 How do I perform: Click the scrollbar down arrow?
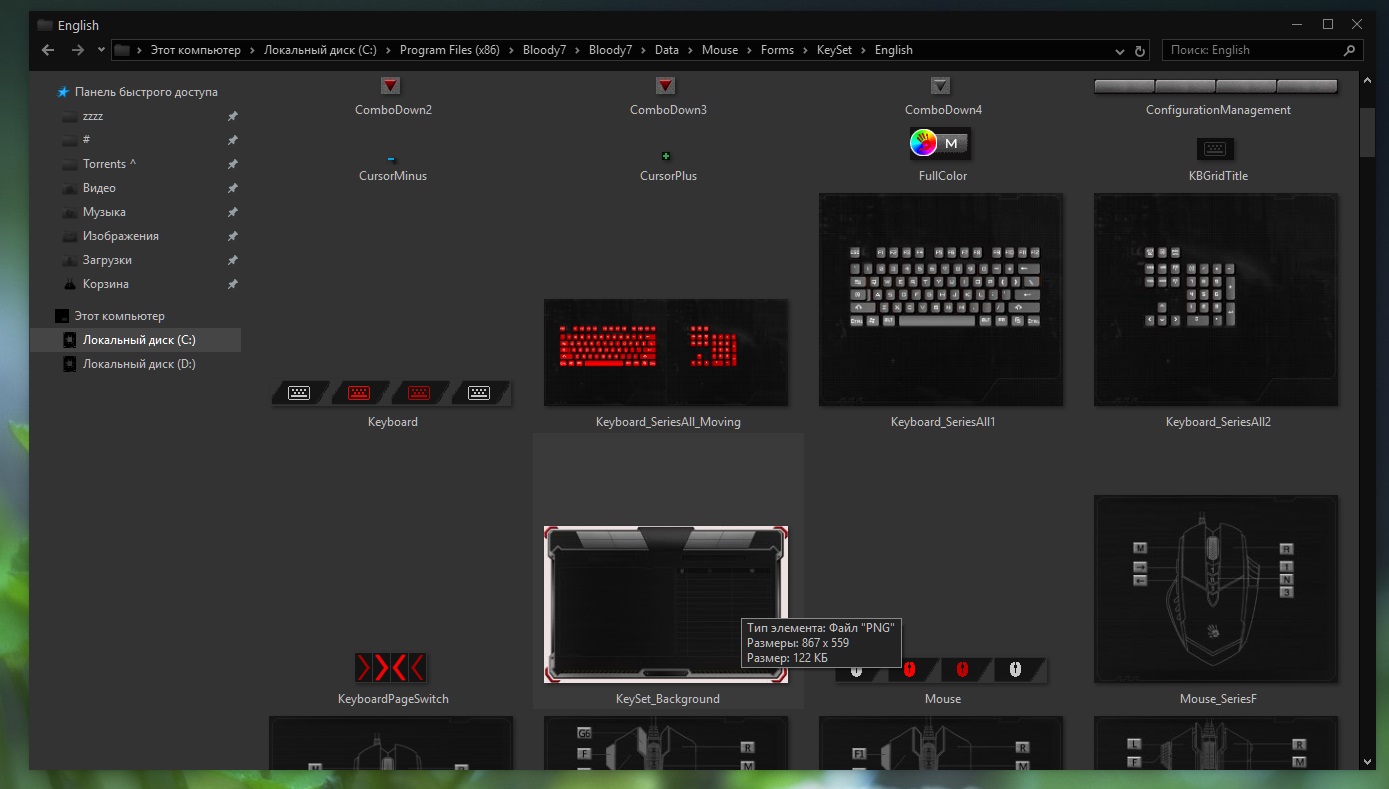click(x=1367, y=762)
